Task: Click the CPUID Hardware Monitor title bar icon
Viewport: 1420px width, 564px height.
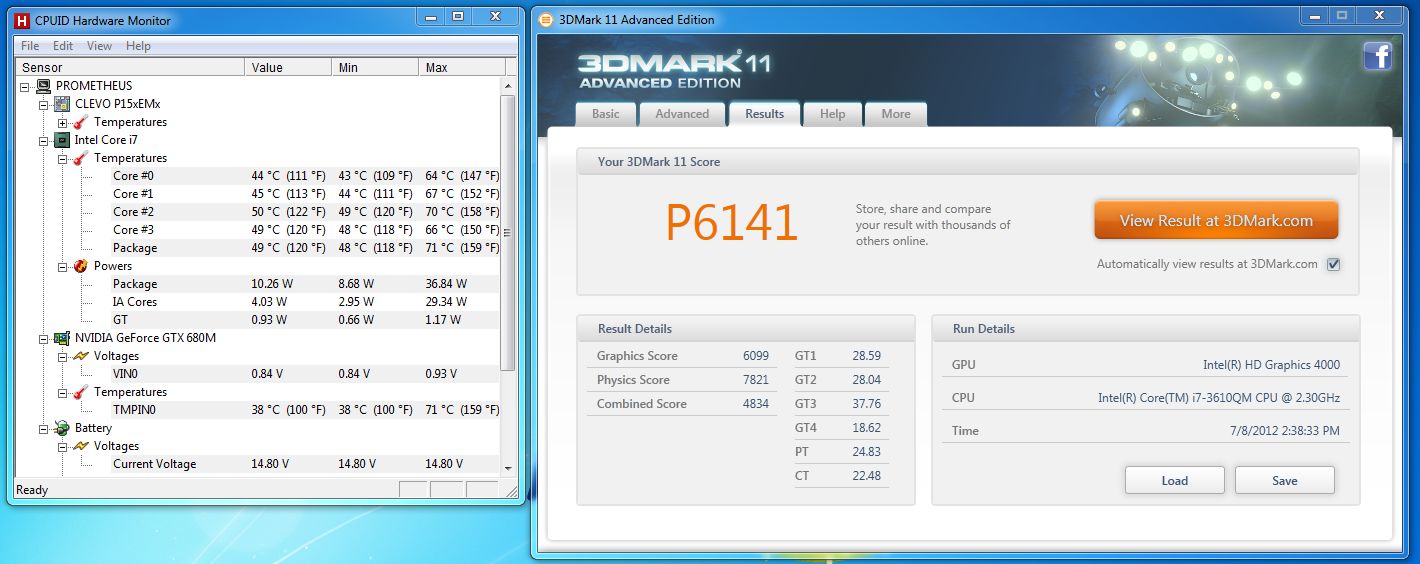Action: [x=22, y=20]
